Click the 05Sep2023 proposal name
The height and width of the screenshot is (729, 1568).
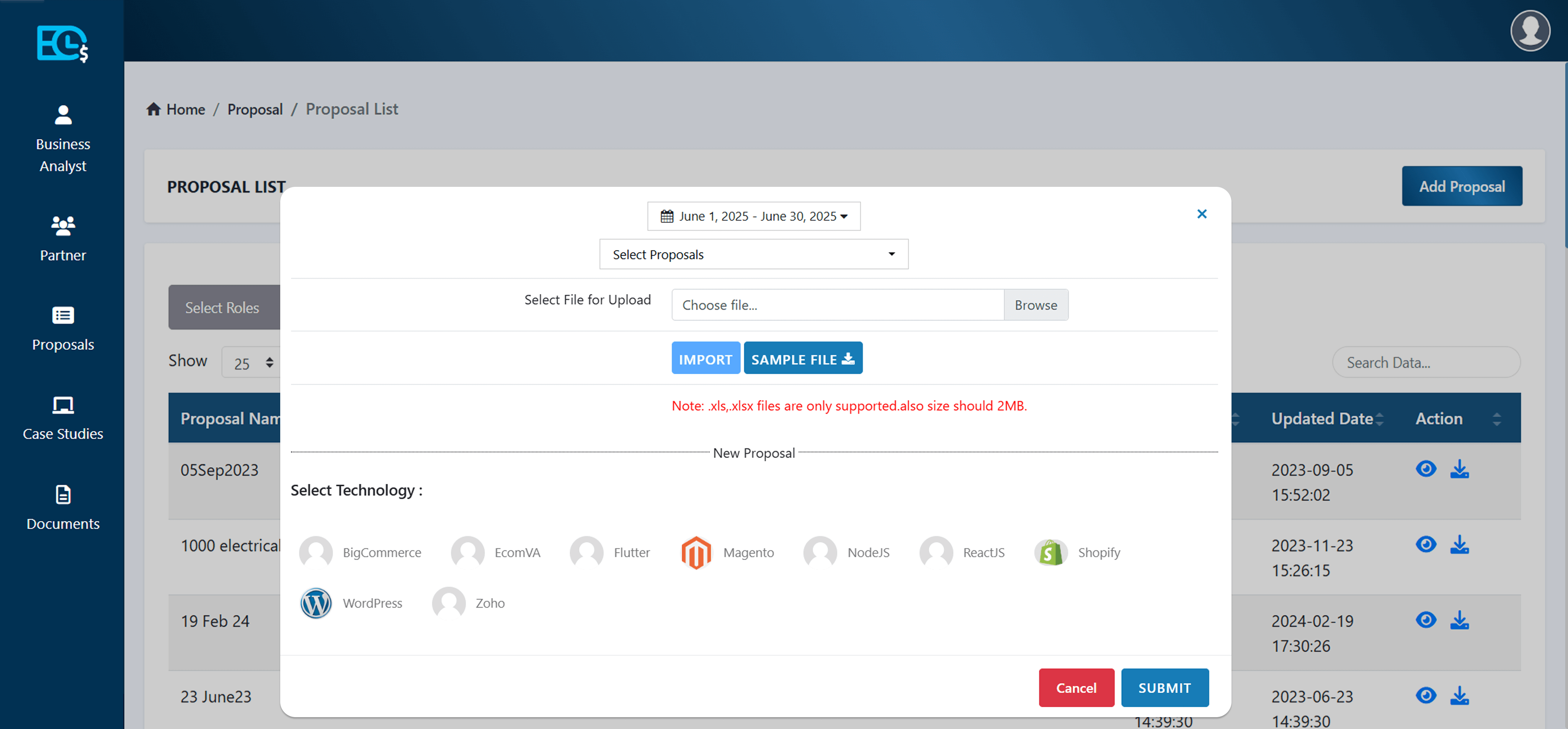219,470
